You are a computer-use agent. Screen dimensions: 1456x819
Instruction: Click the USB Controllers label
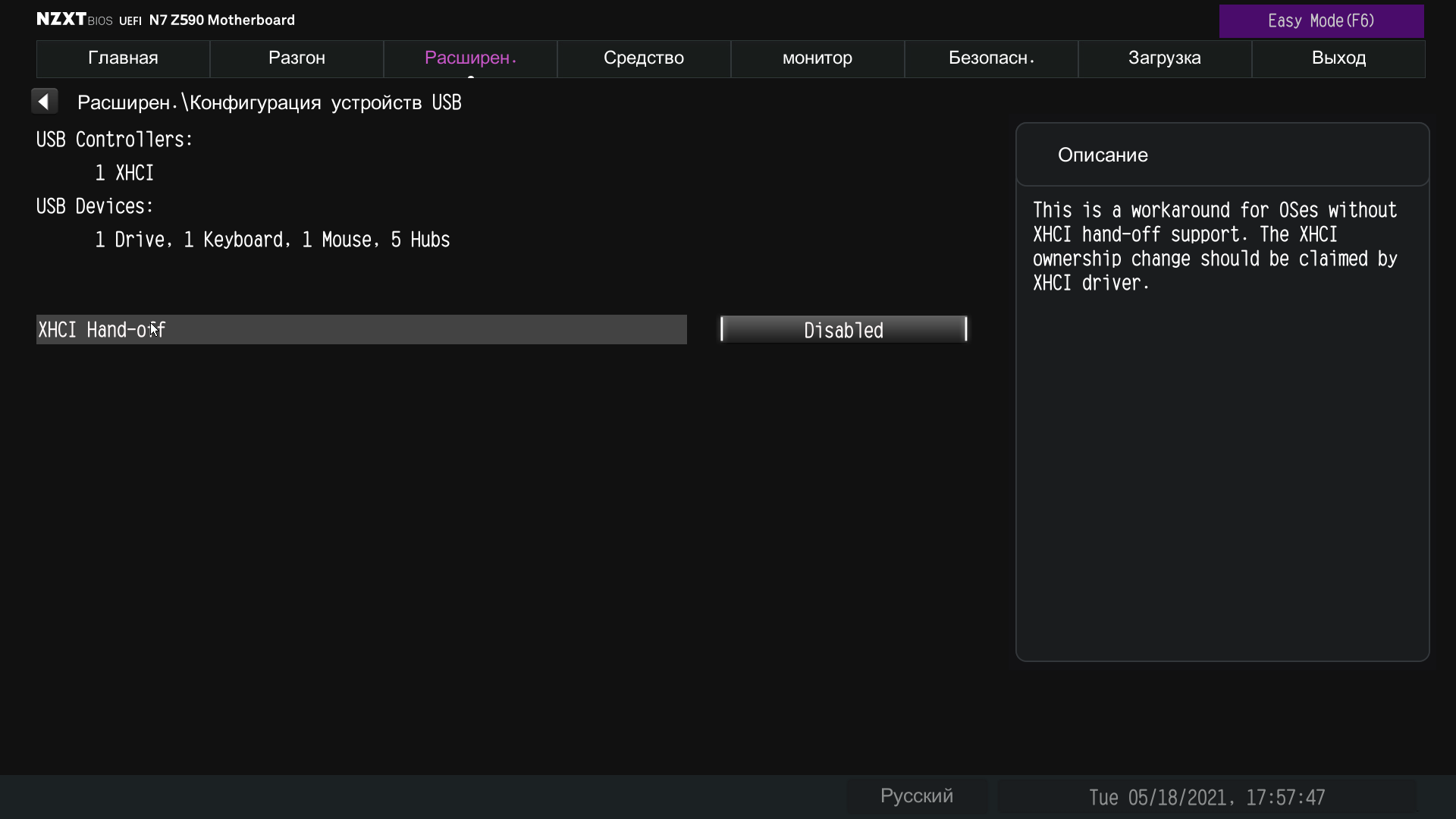[115, 140]
